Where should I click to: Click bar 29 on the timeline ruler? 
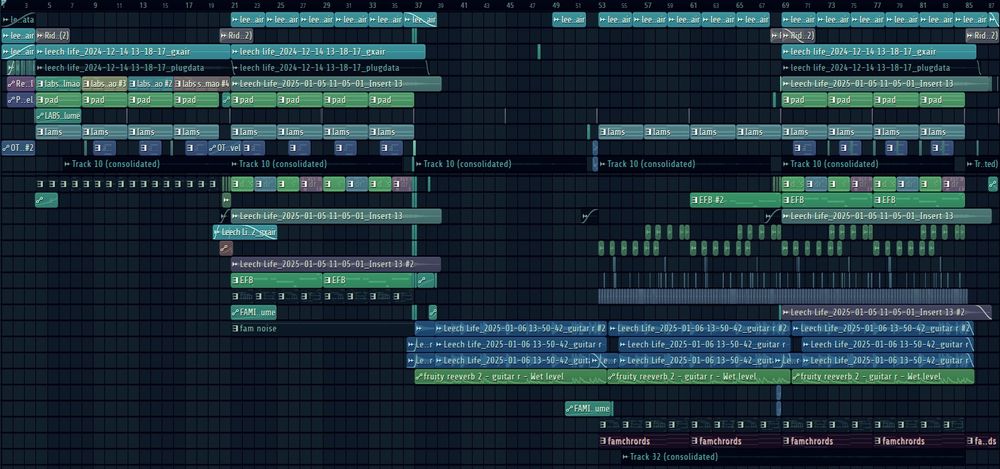pyautogui.click(x=327, y=5)
